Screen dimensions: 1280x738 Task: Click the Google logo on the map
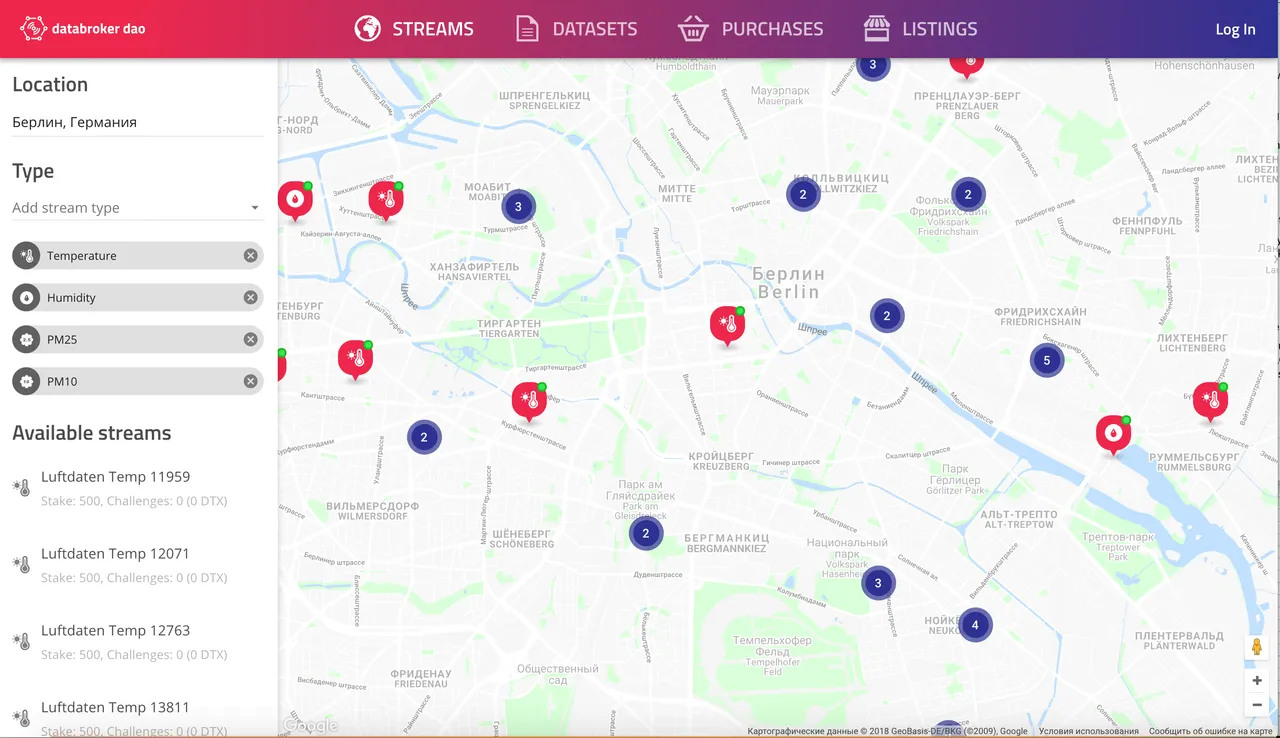coord(311,726)
